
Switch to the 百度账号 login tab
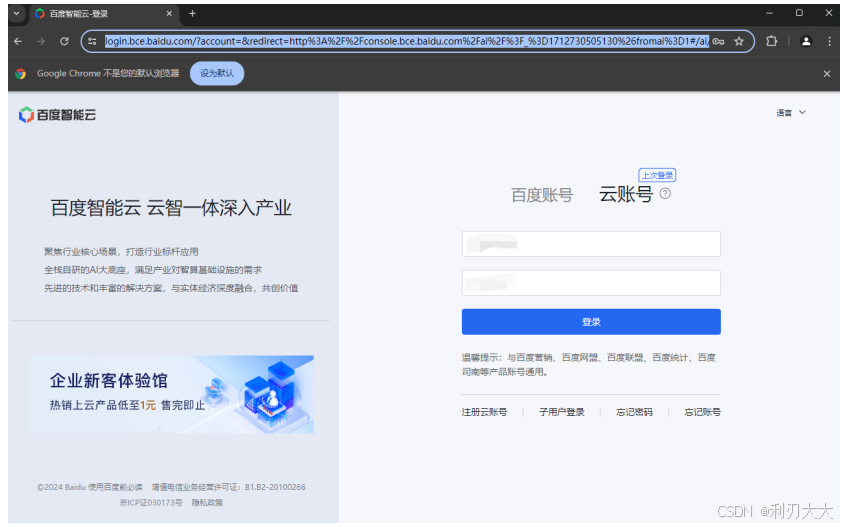tap(542, 195)
